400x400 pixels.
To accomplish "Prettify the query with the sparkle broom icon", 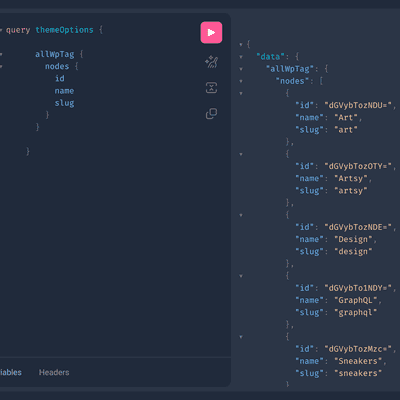I will click(211, 62).
